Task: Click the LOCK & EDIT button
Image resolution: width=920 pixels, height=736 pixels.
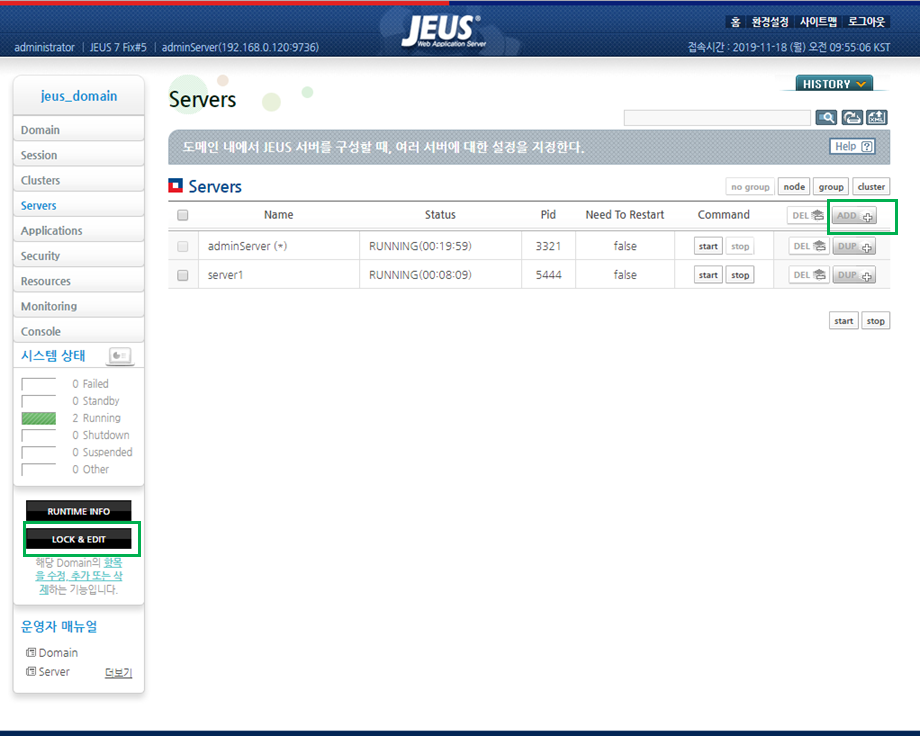Action: [79, 539]
